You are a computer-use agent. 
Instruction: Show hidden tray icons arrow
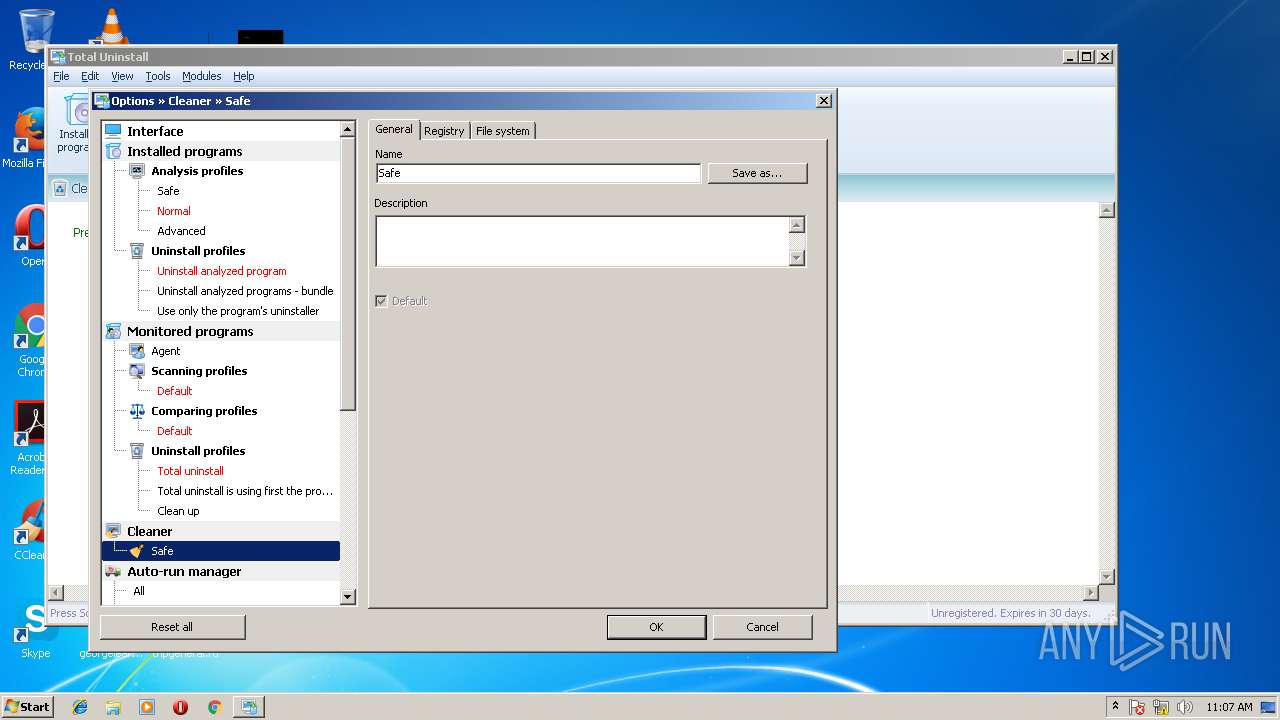[1115, 707]
